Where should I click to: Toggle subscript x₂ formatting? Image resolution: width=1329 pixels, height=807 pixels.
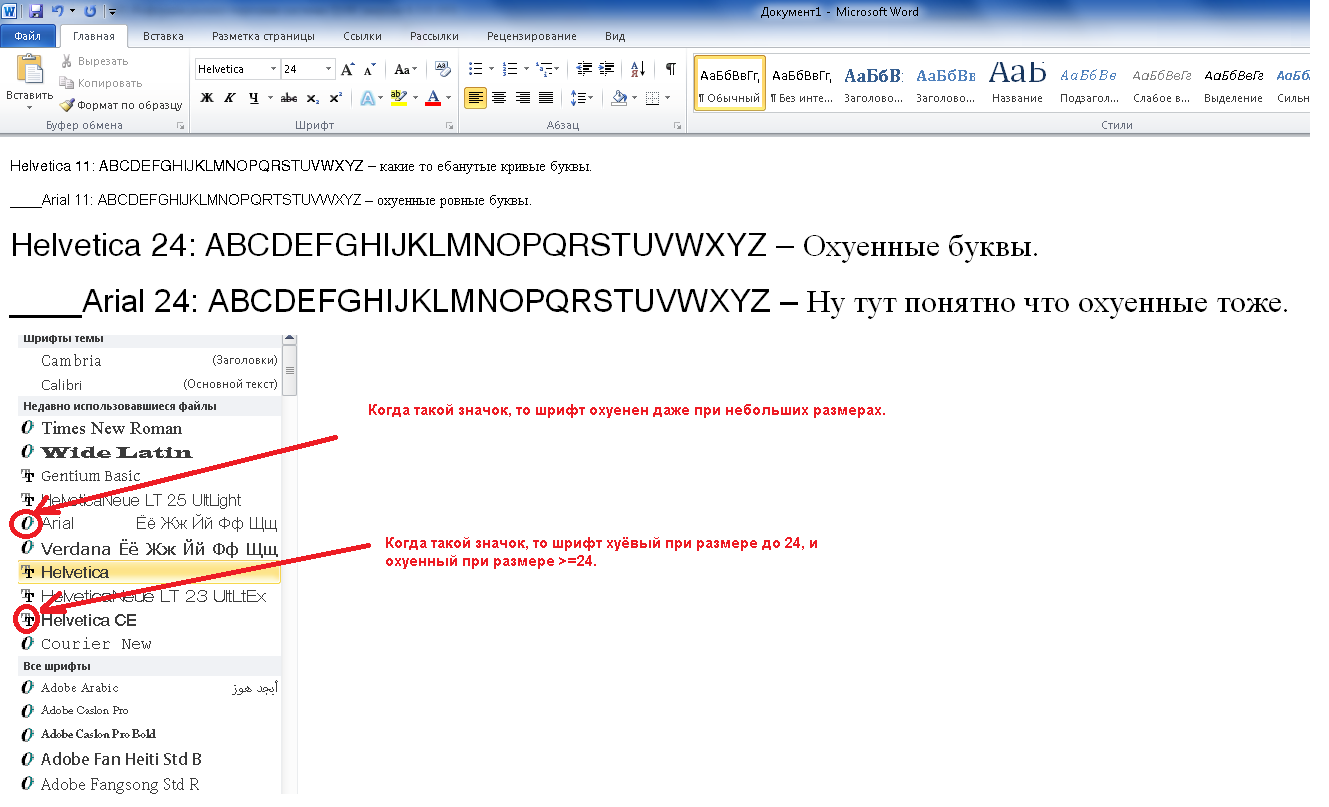[313, 98]
